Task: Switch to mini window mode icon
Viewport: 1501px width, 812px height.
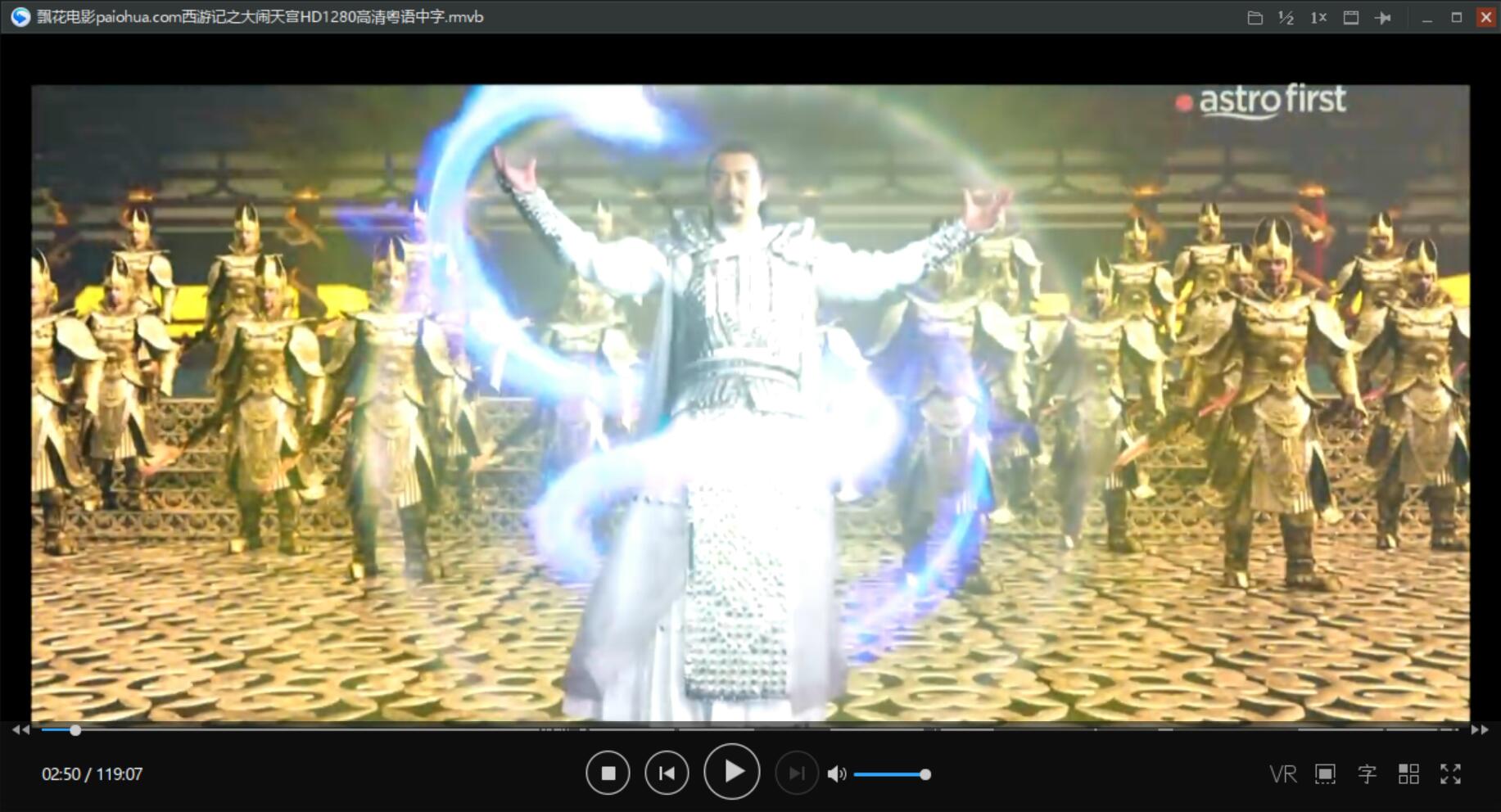Action: coord(1351,17)
